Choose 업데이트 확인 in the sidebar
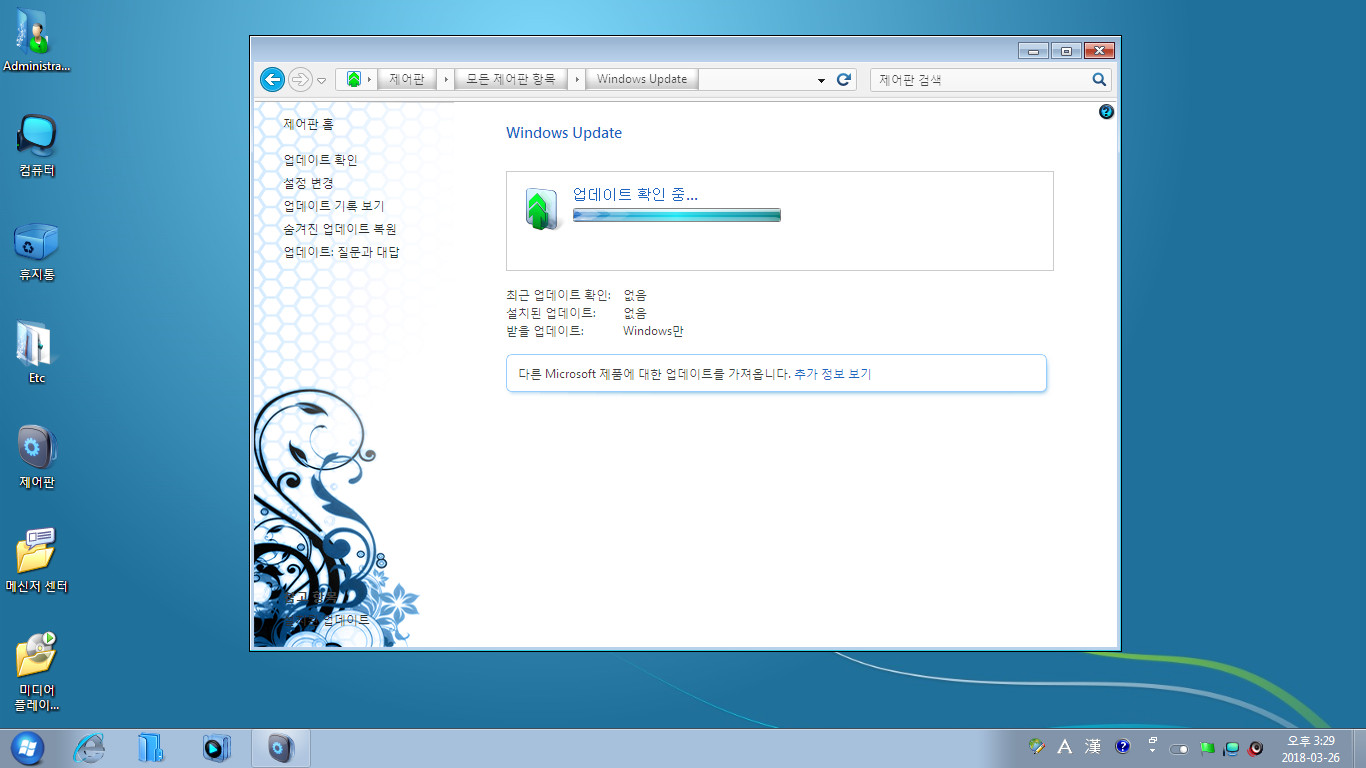1366x768 pixels. pyautogui.click(x=320, y=160)
